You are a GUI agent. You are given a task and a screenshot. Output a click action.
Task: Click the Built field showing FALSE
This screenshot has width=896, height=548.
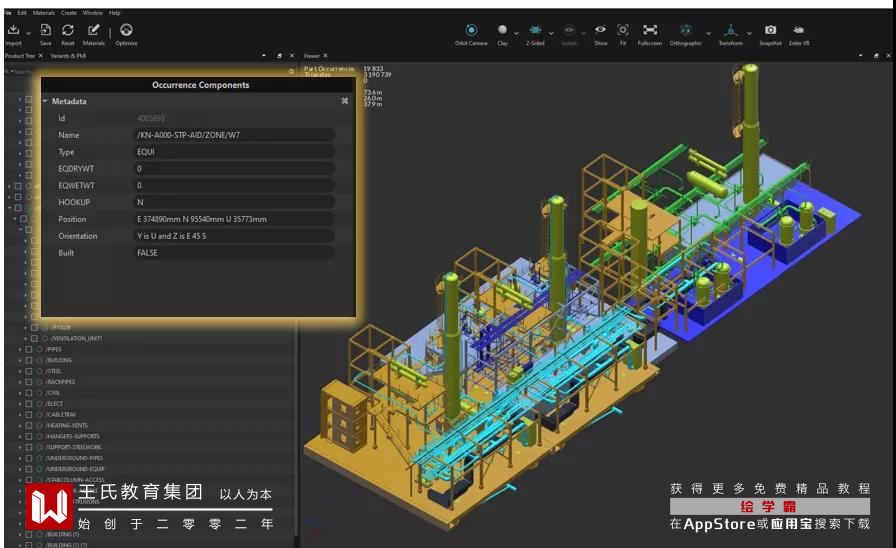point(234,253)
